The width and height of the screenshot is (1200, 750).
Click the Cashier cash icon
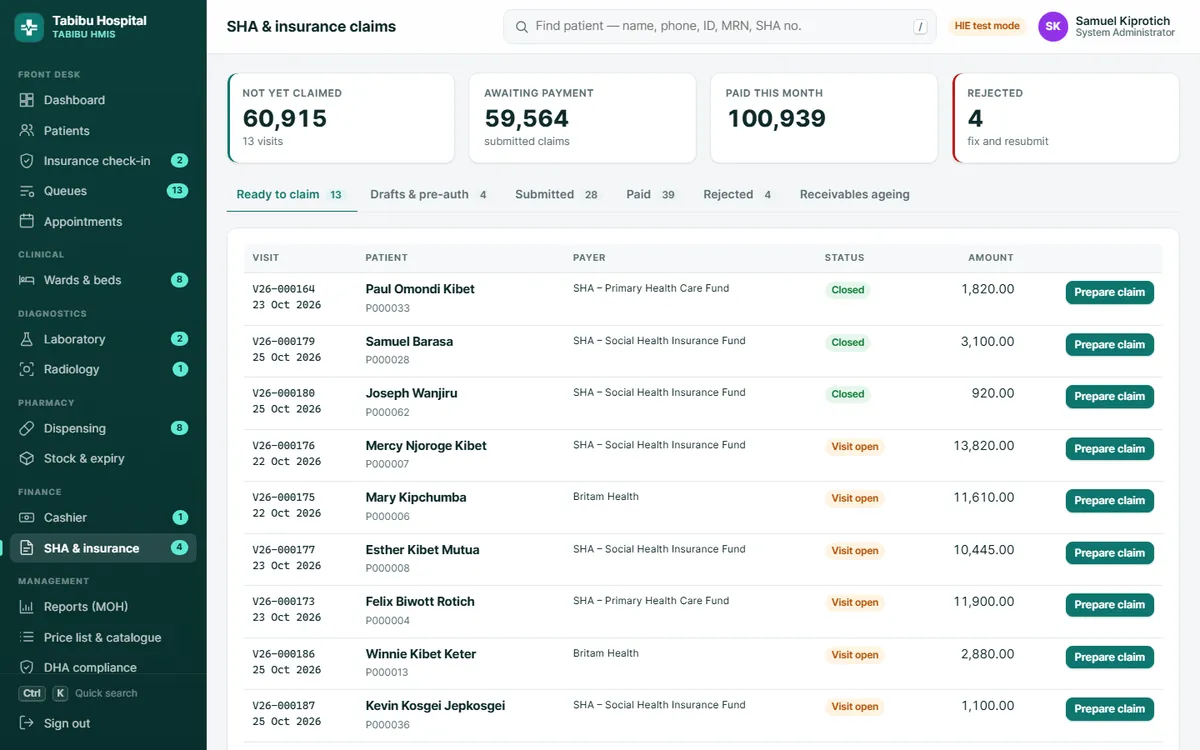(x=27, y=517)
